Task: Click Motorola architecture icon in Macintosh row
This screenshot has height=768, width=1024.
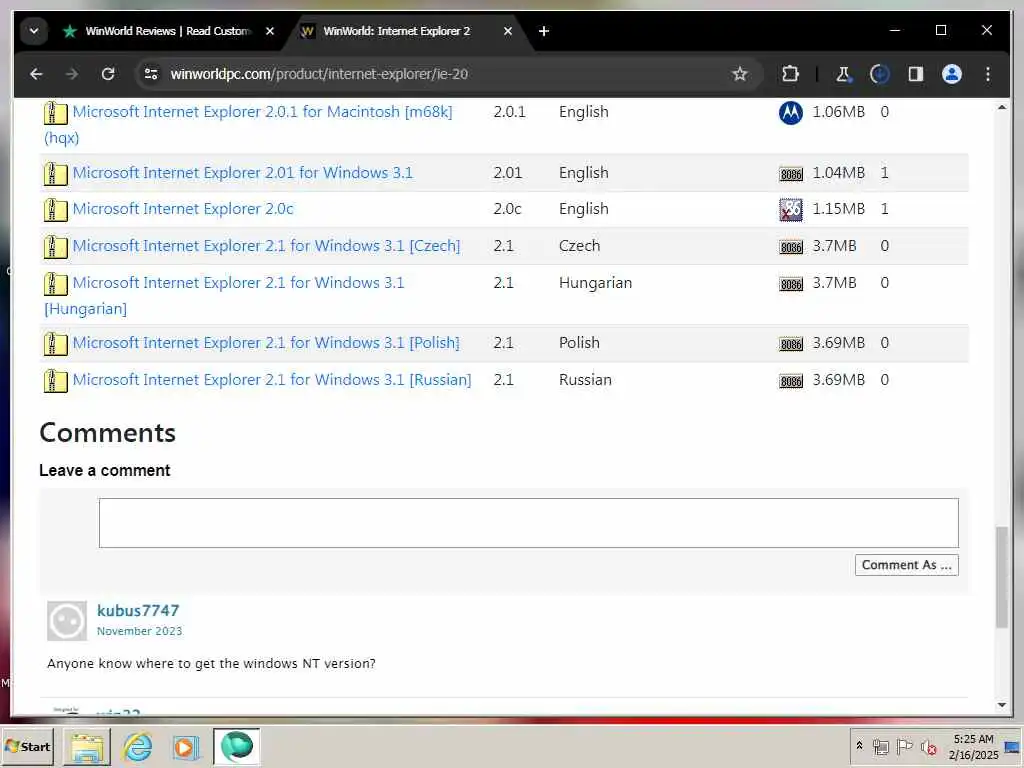Action: [791, 112]
